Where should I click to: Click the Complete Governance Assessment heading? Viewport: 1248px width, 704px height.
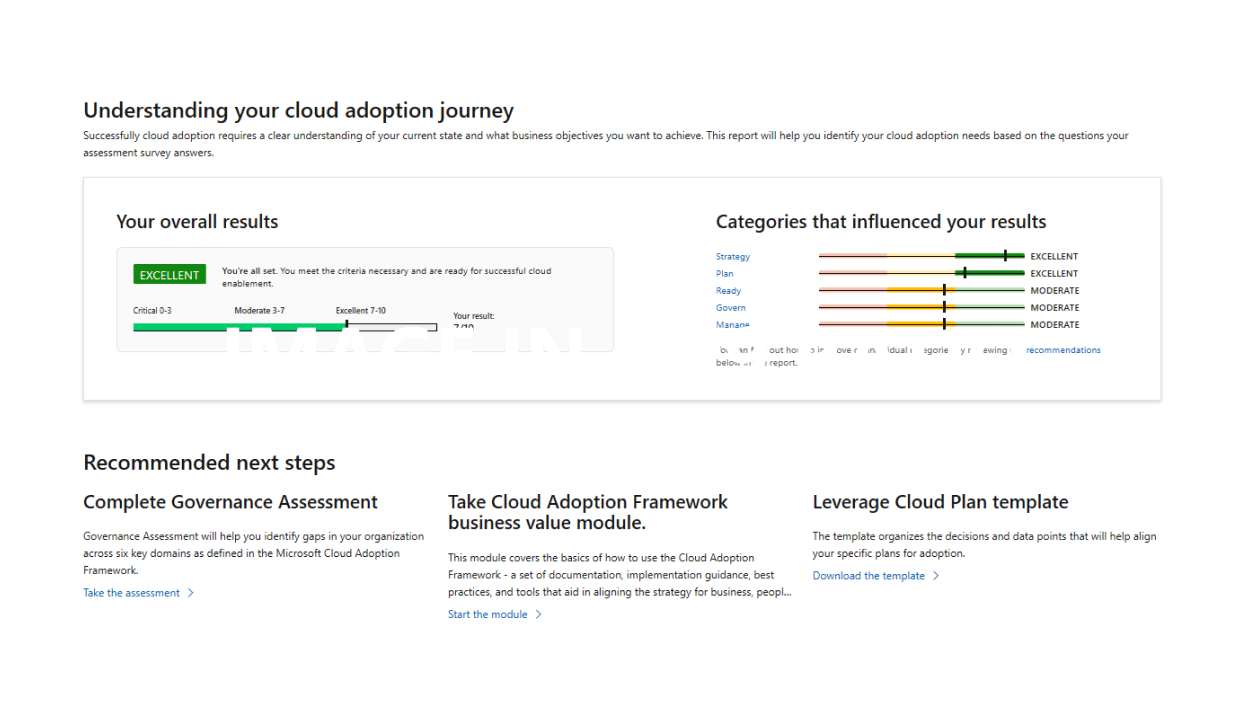tap(230, 502)
